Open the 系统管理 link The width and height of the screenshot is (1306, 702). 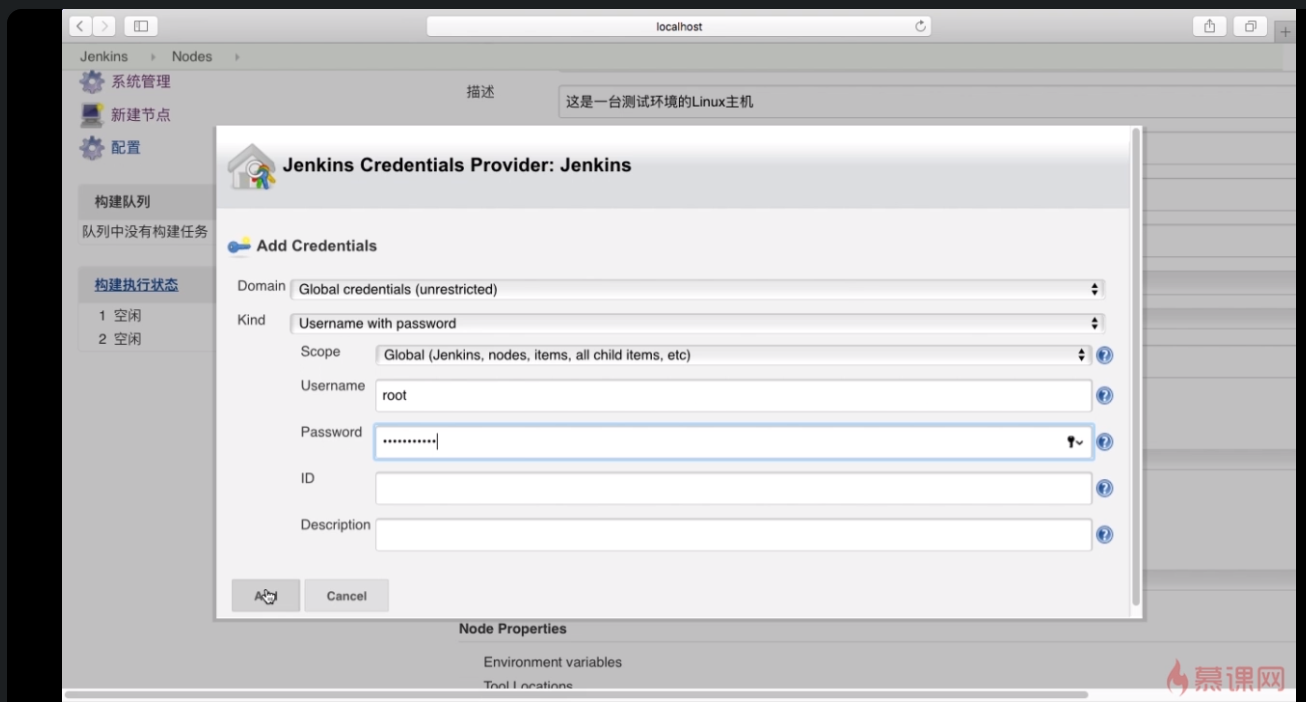(141, 82)
